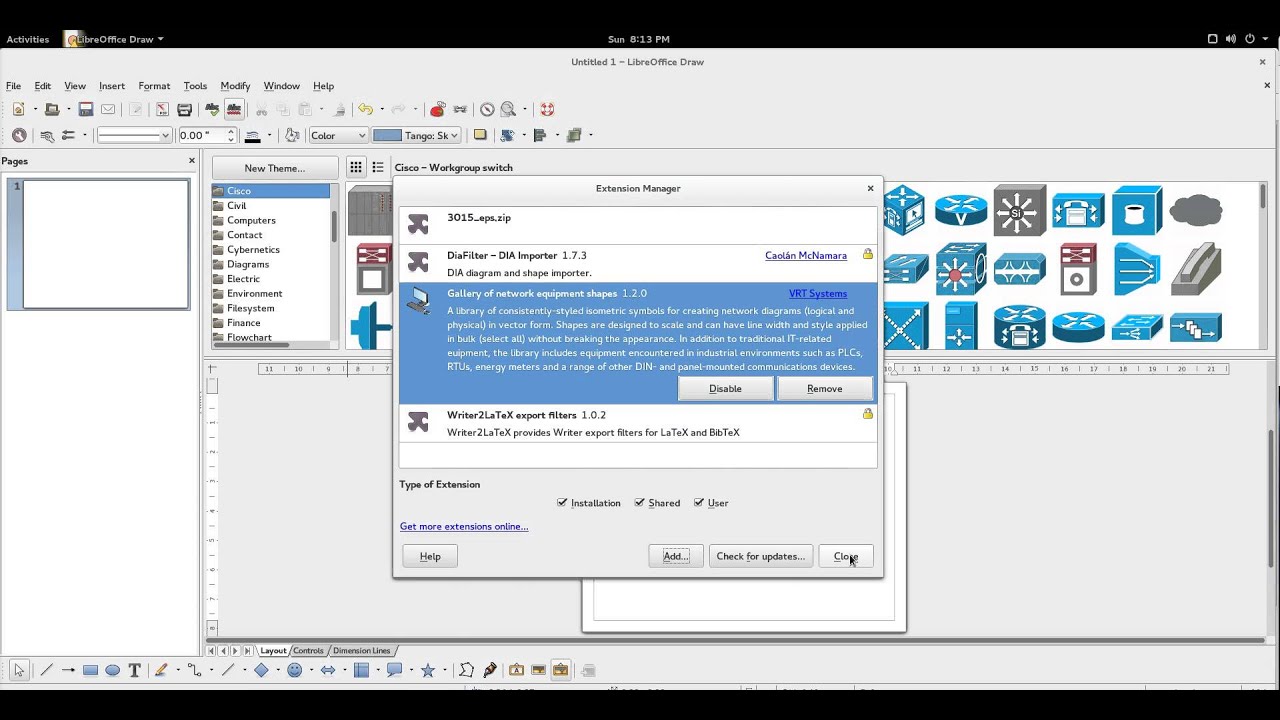Click the Add... button
Screen dimensions: 1280x720
point(675,556)
